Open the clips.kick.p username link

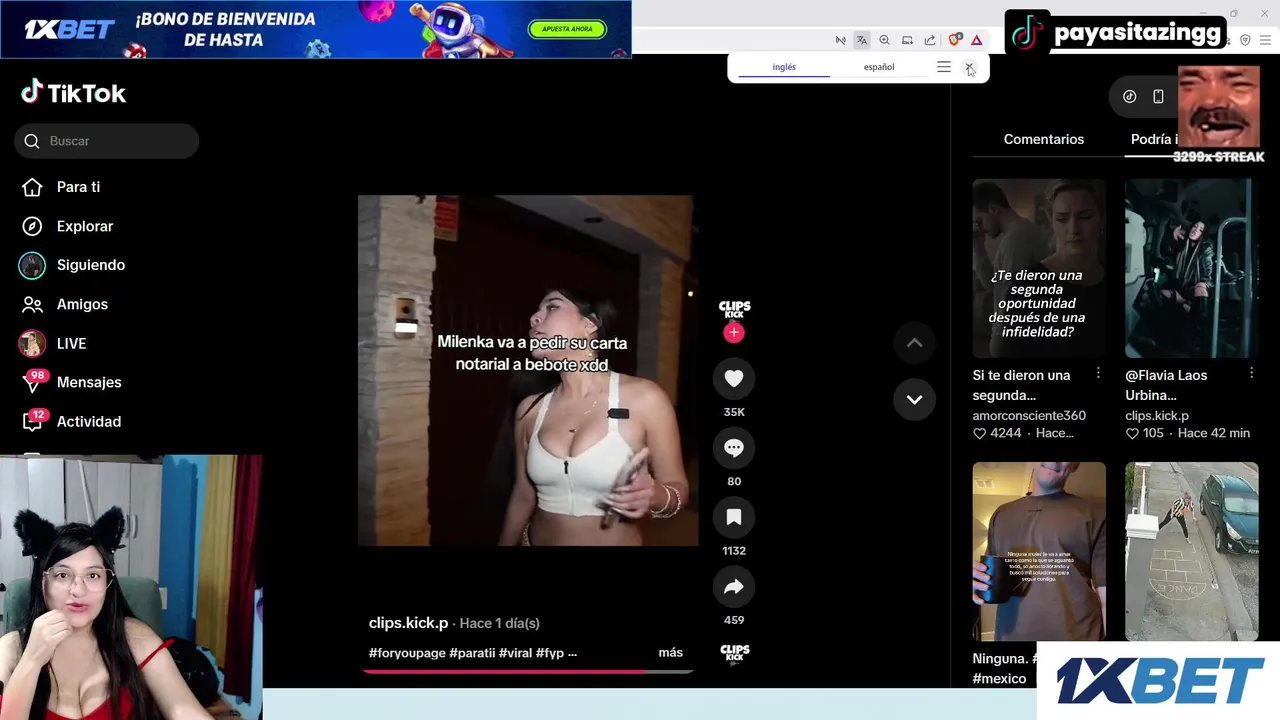coord(408,623)
